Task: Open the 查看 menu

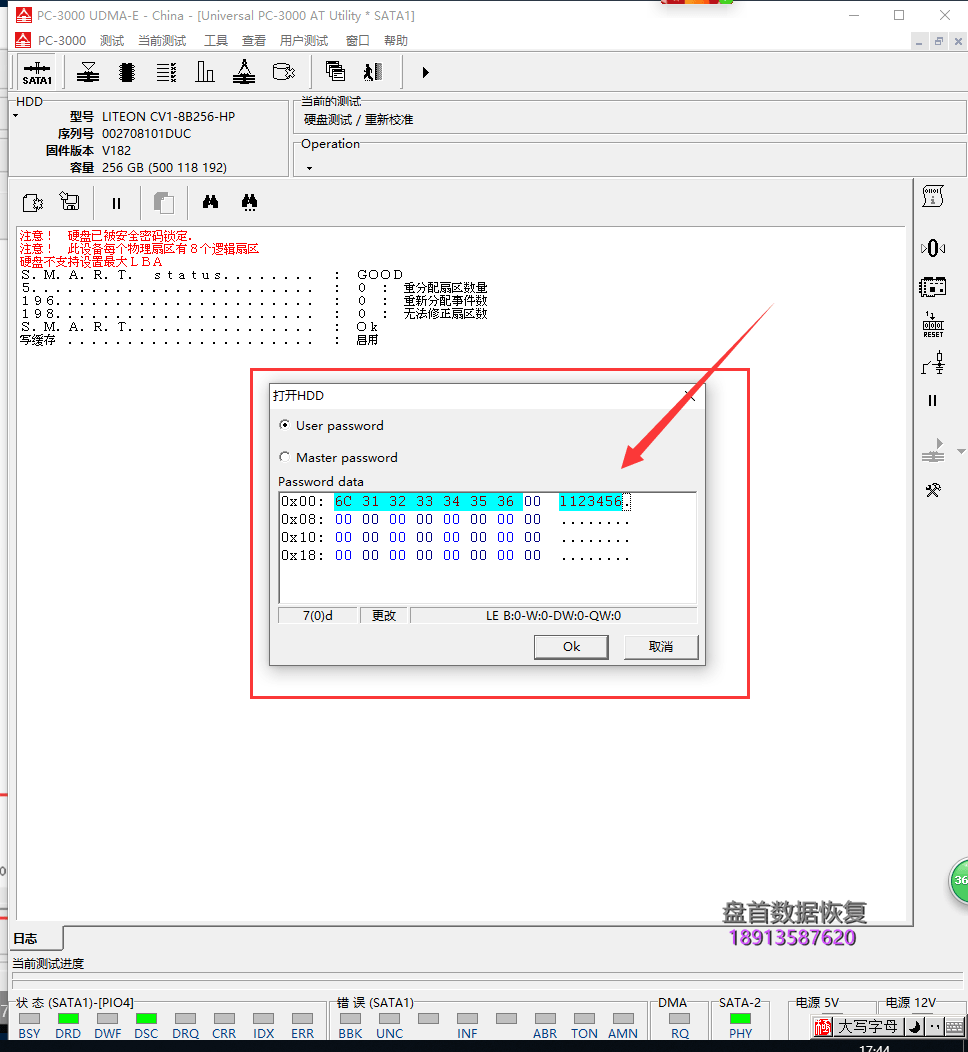Action: [254, 41]
